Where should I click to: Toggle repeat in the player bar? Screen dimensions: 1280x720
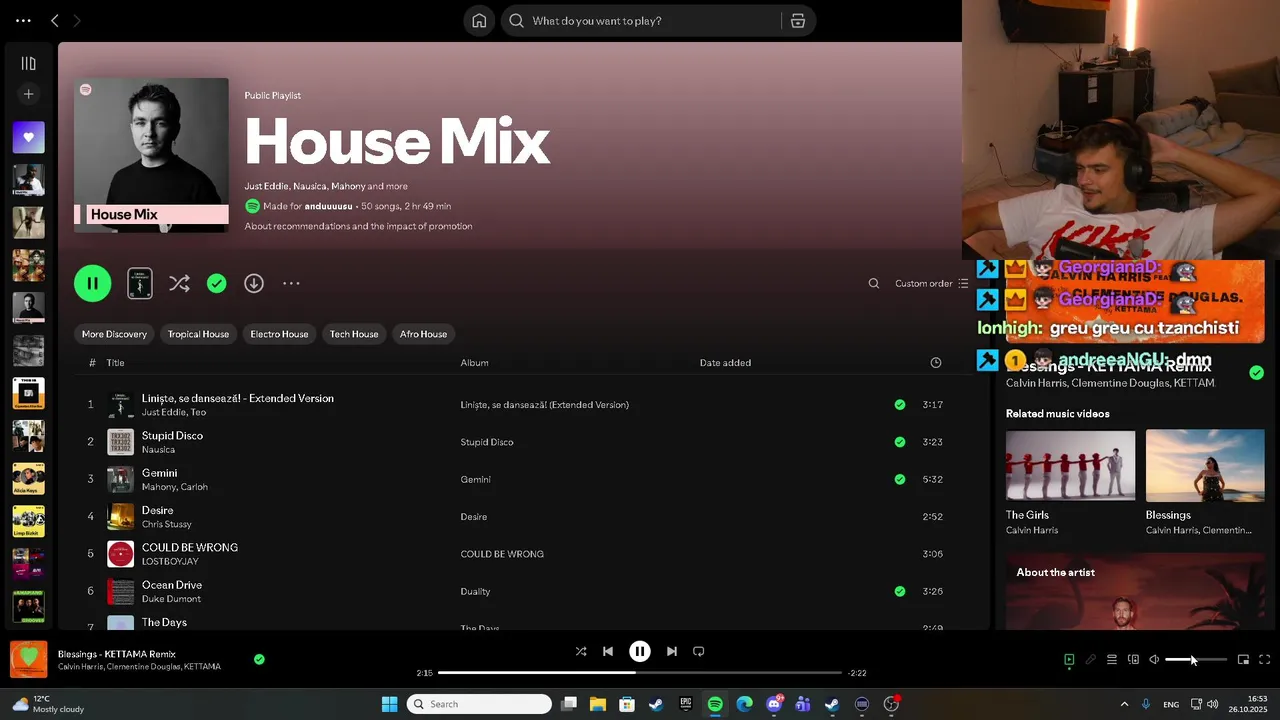[x=699, y=651]
